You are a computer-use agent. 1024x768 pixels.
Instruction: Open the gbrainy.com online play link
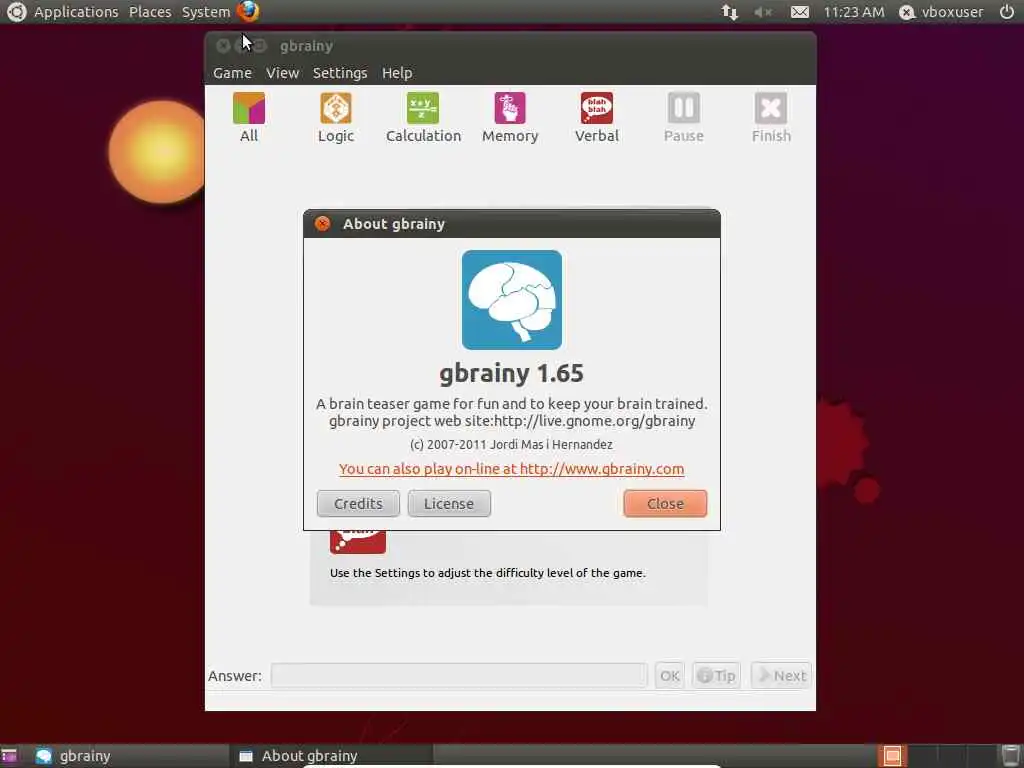(511, 469)
